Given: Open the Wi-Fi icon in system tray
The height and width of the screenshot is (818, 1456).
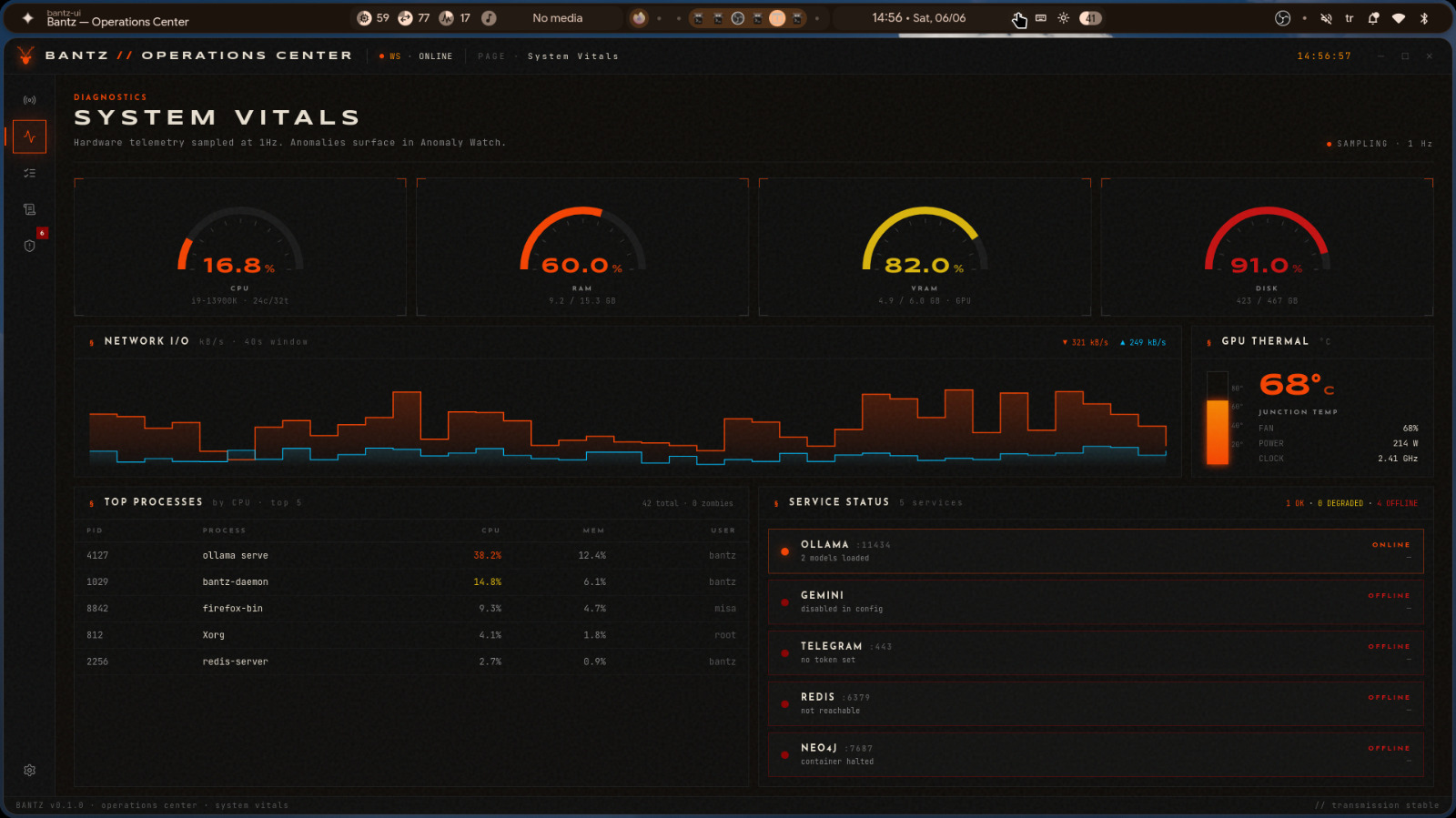Looking at the screenshot, I should point(1399,18).
